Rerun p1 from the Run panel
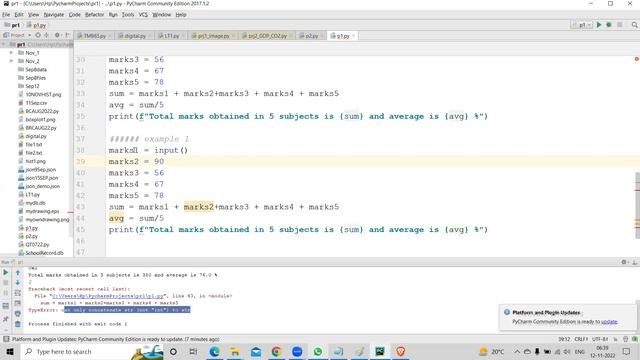This screenshot has width=640, height=360. click(6, 272)
